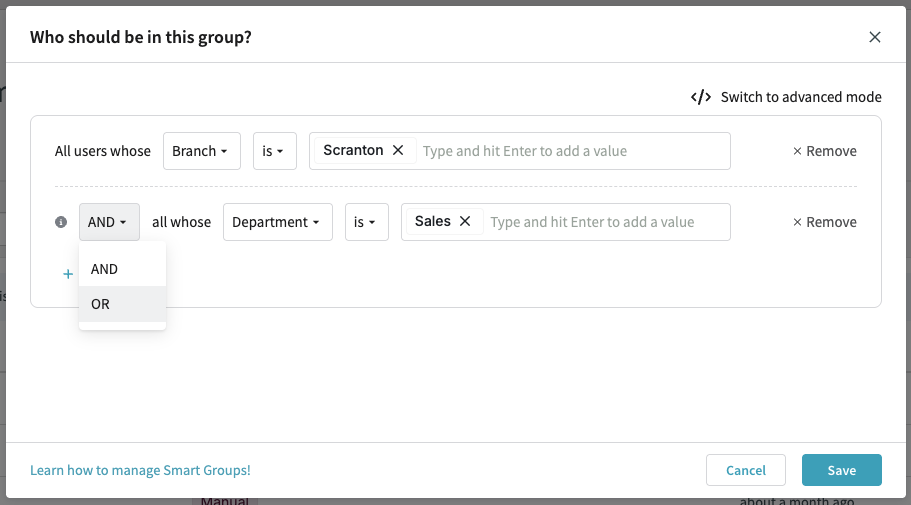Focus the value input beside Sales tag
The height and width of the screenshot is (505, 911).
605,222
